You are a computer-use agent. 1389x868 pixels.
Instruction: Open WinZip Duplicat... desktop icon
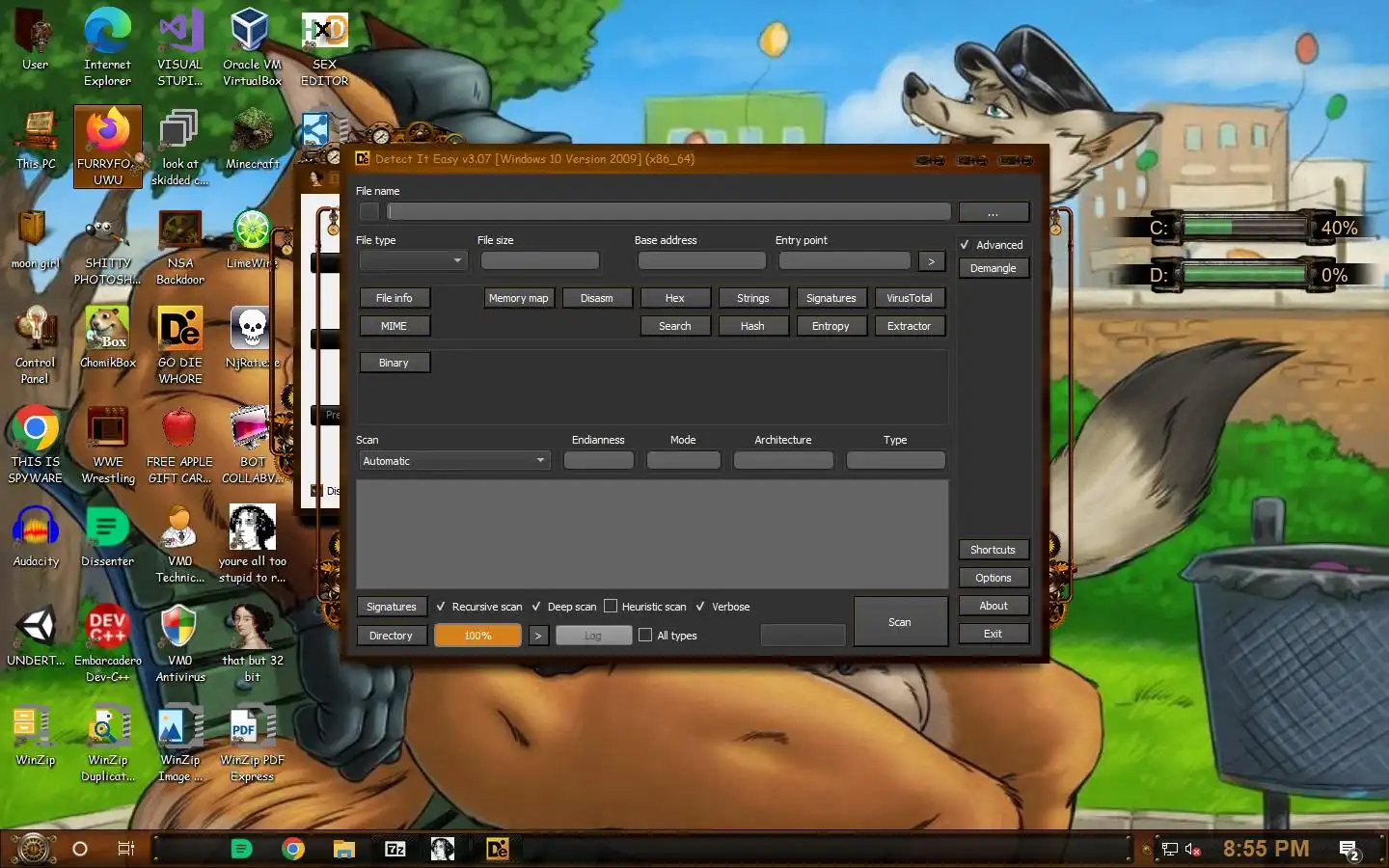click(x=108, y=743)
